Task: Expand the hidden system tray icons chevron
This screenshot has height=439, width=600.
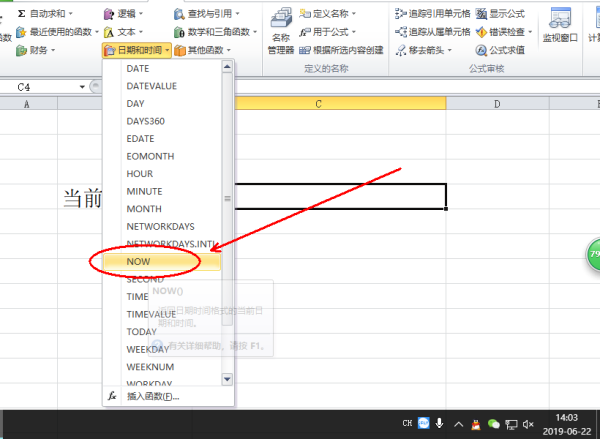Action: tap(459, 424)
